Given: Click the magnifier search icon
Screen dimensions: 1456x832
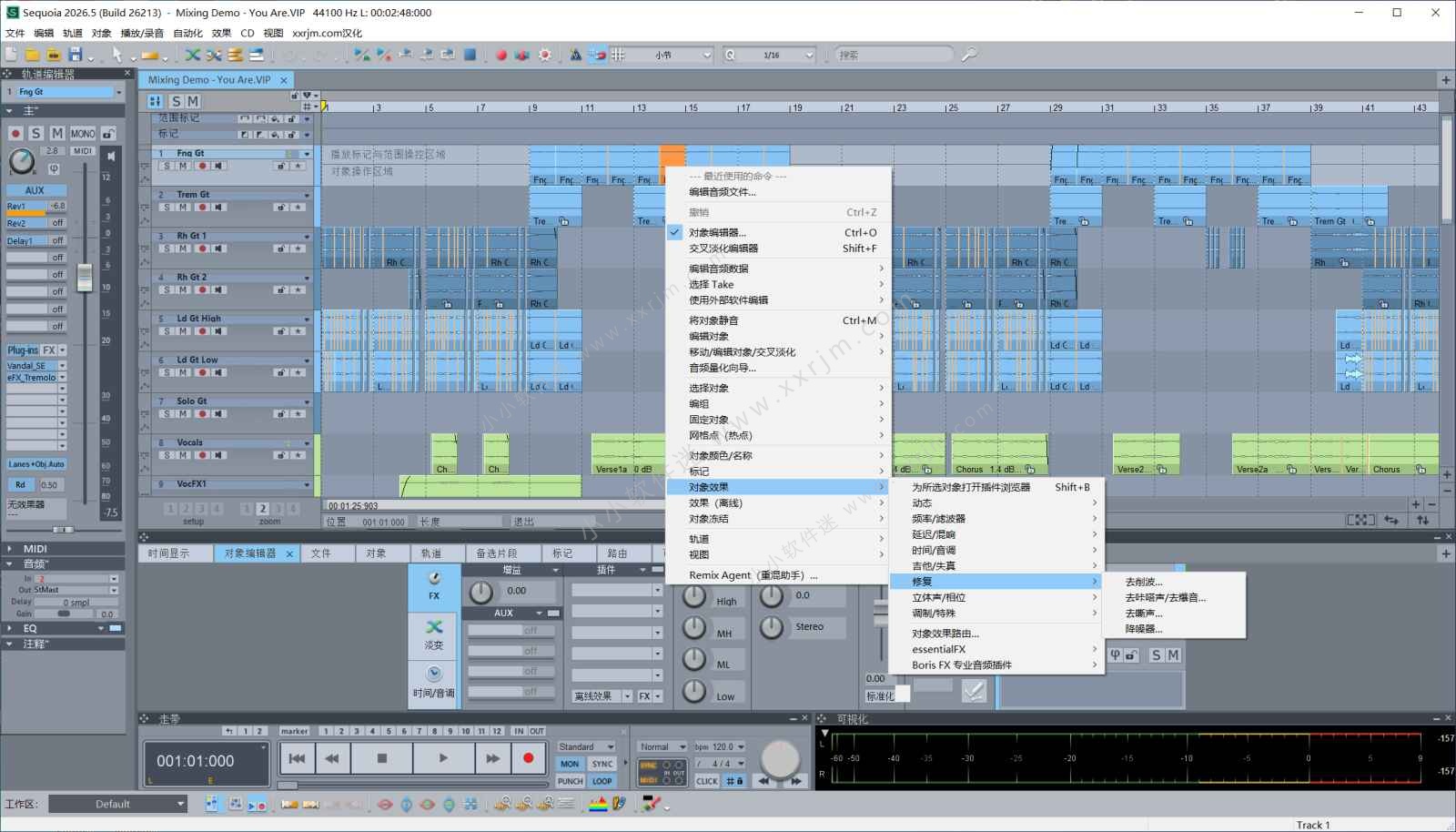Looking at the screenshot, I should tap(970, 55).
